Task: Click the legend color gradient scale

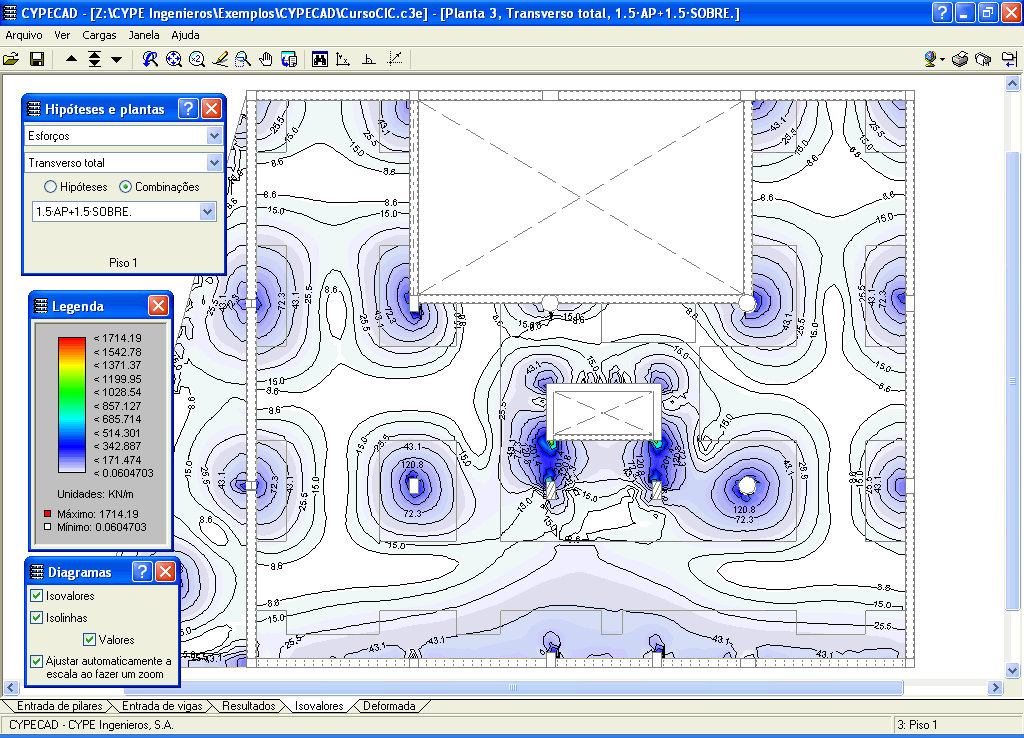Action: point(71,404)
